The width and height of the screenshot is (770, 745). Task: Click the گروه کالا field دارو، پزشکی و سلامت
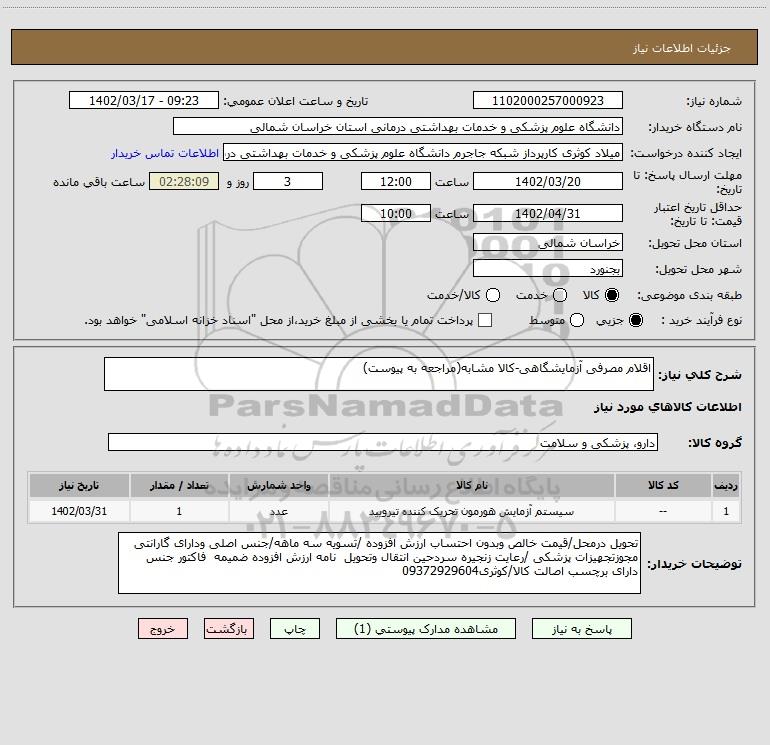(383, 442)
